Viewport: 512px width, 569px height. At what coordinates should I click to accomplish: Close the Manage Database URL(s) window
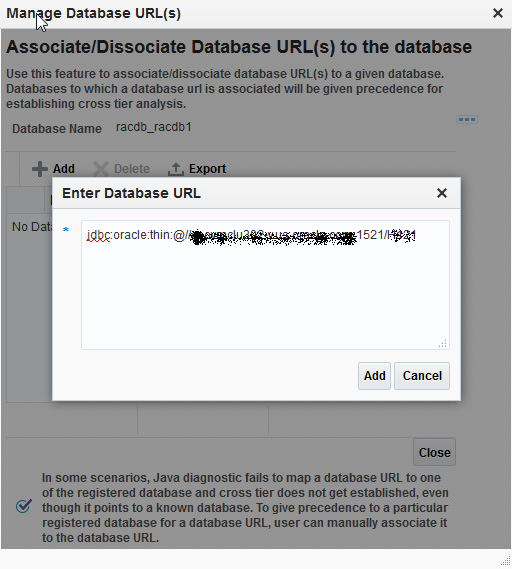point(498,13)
